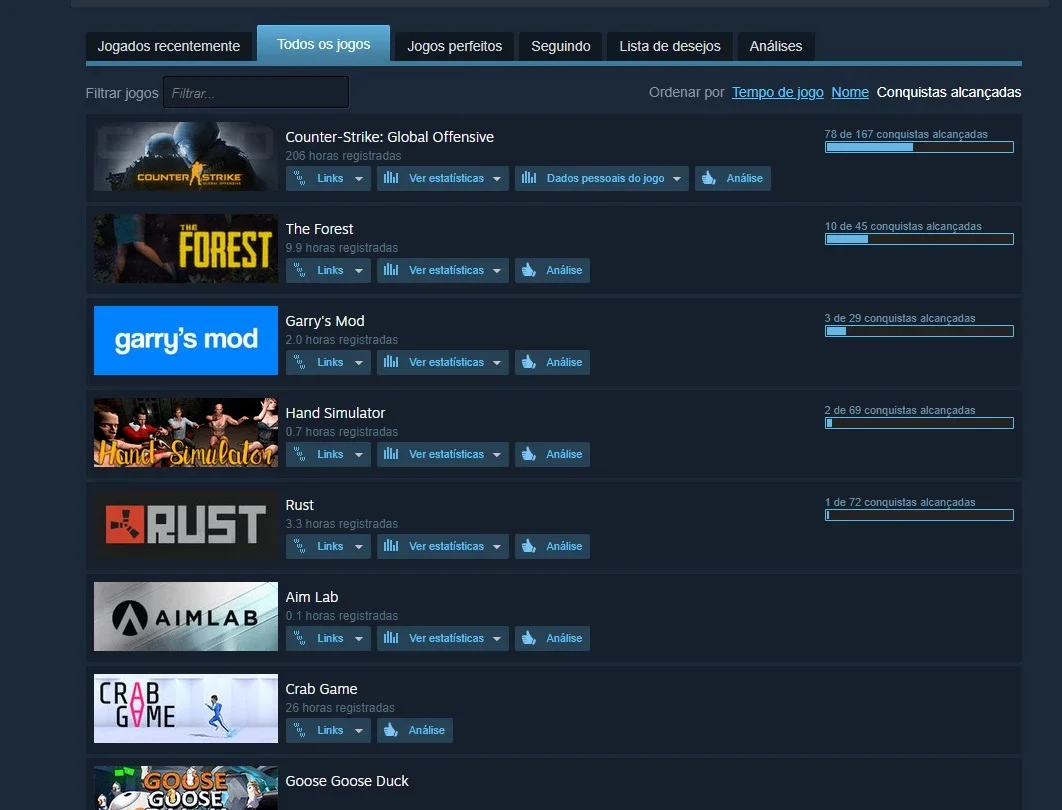
Task: Click the bar-chart icon in Hand Simulator Ver estatísticas
Action: point(391,454)
